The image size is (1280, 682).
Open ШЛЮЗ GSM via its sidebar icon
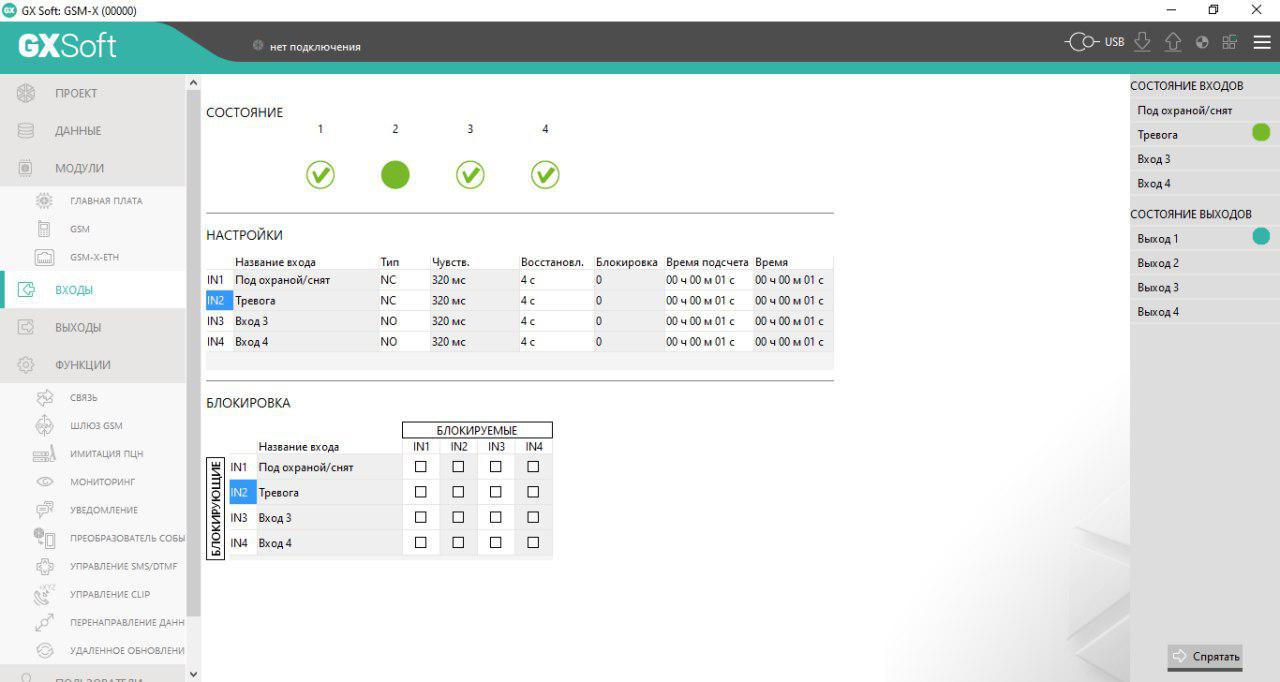point(44,426)
